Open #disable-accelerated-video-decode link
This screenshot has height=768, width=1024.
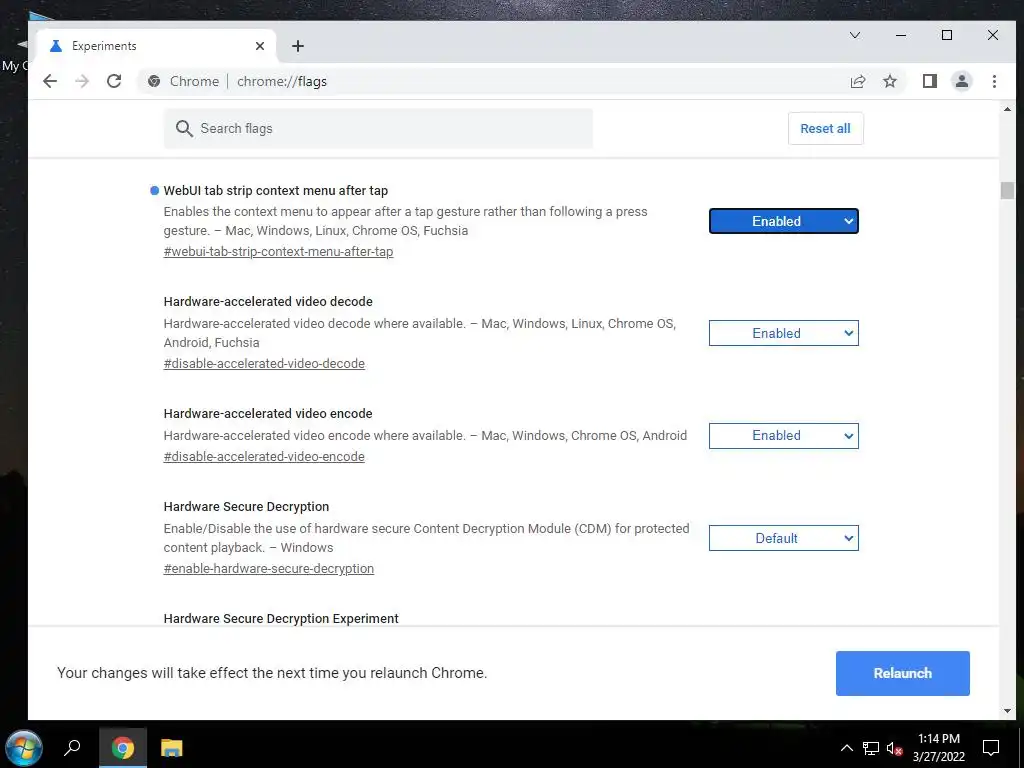(x=264, y=363)
